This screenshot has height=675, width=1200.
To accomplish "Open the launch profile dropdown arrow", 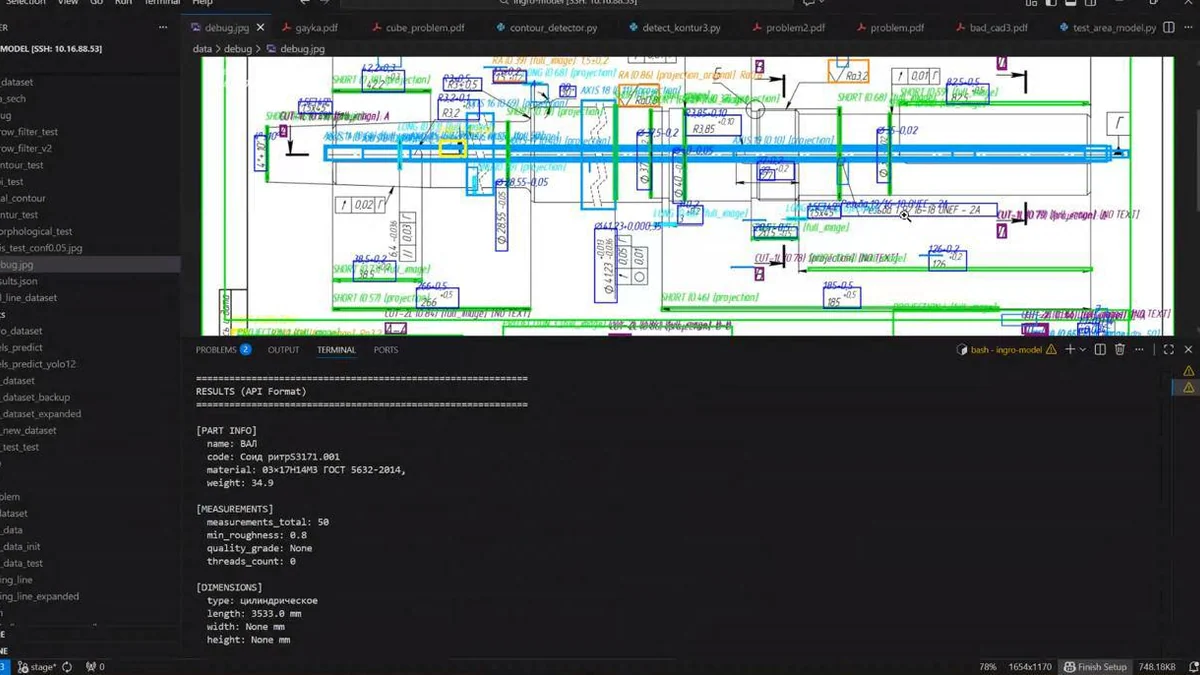I will point(1083,350).
